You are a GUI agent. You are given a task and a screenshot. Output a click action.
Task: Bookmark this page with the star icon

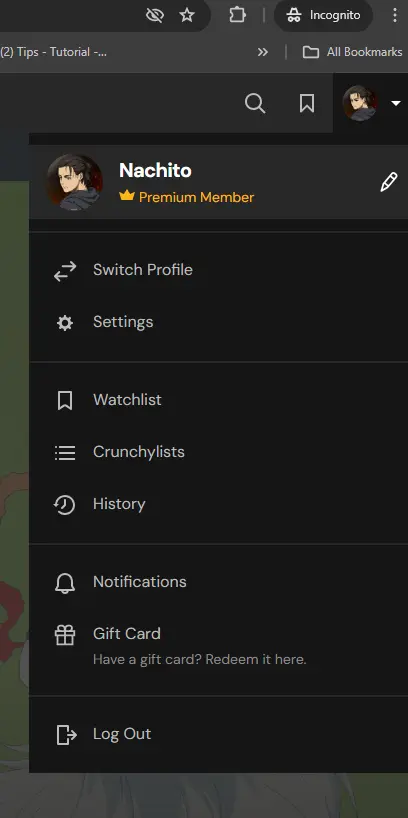pos(187,16)
